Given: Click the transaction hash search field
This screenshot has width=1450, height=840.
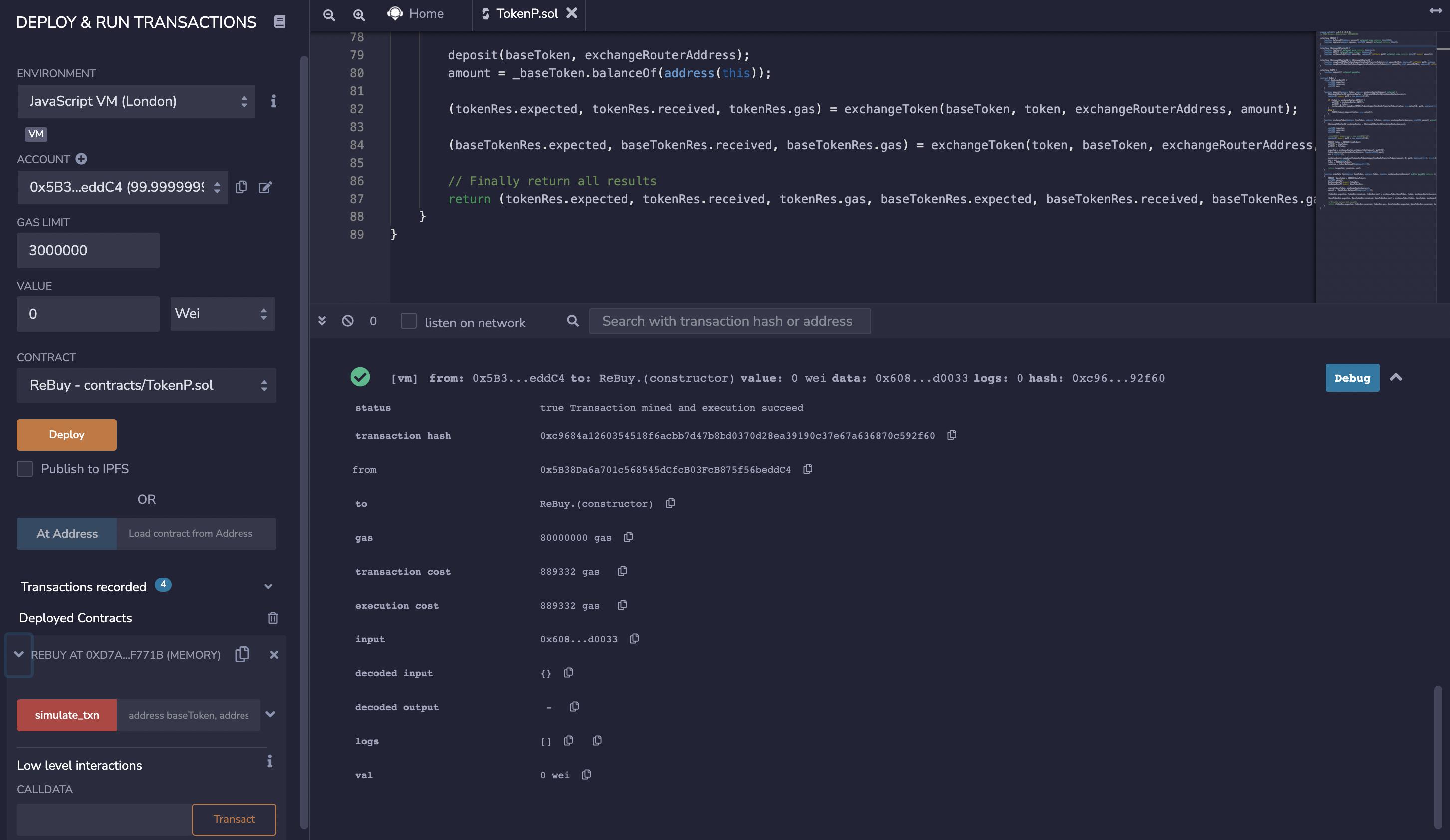Looking at the screenshot, I should click(x=729, y=321).
